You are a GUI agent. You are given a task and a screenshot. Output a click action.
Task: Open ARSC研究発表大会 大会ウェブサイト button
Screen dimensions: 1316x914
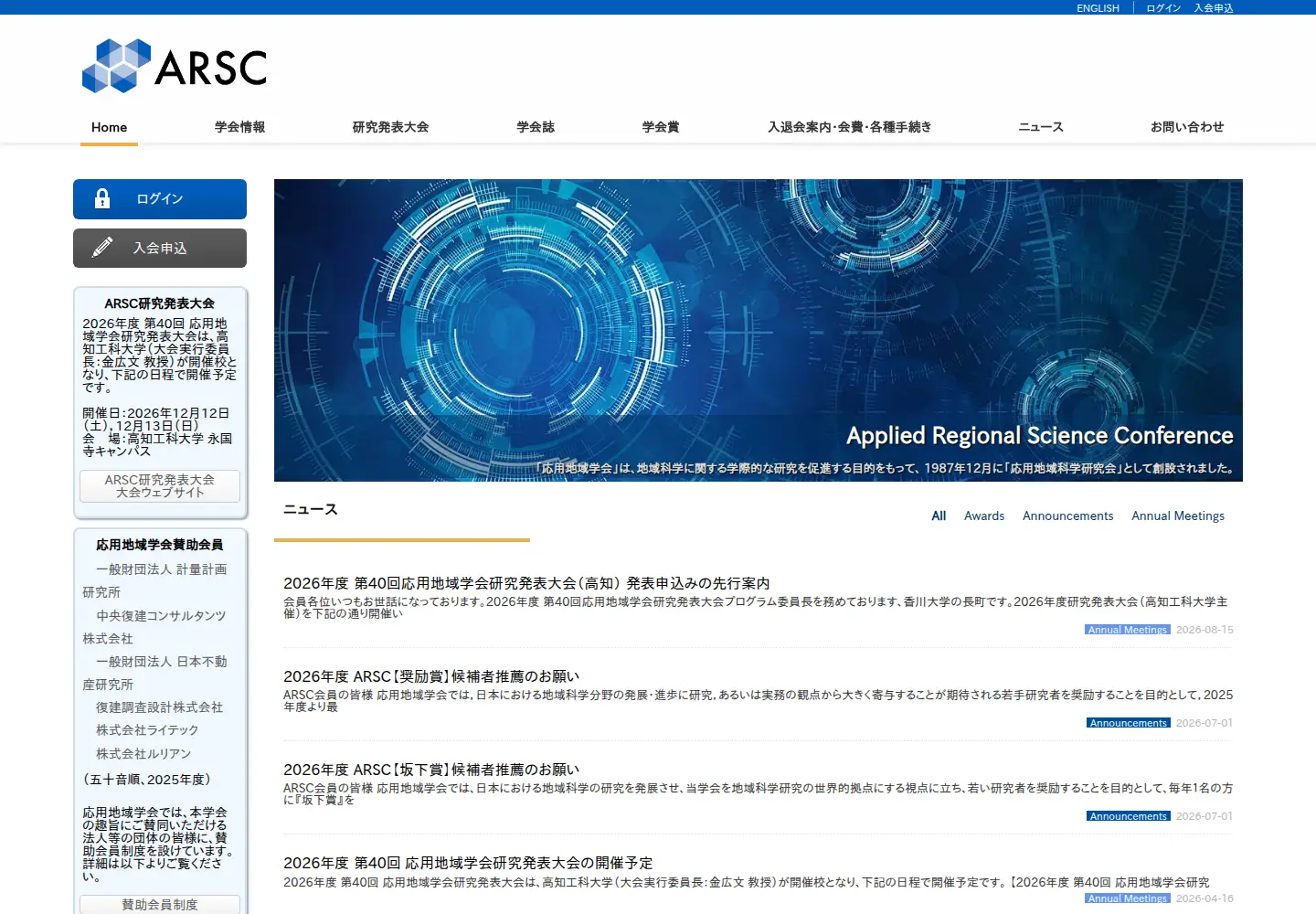click(160, 486)
